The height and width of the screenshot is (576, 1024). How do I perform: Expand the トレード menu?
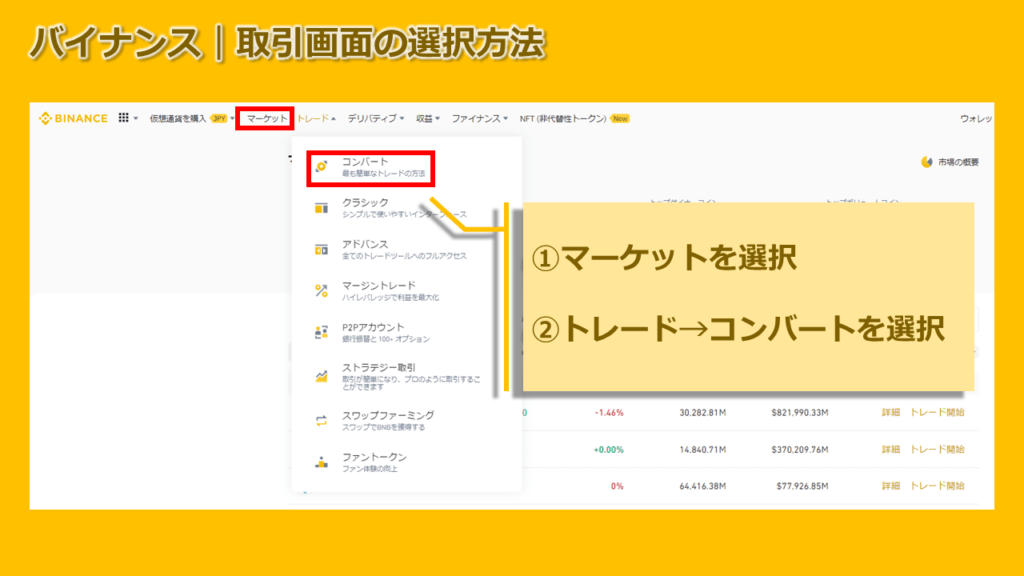(x=316, y=118)
